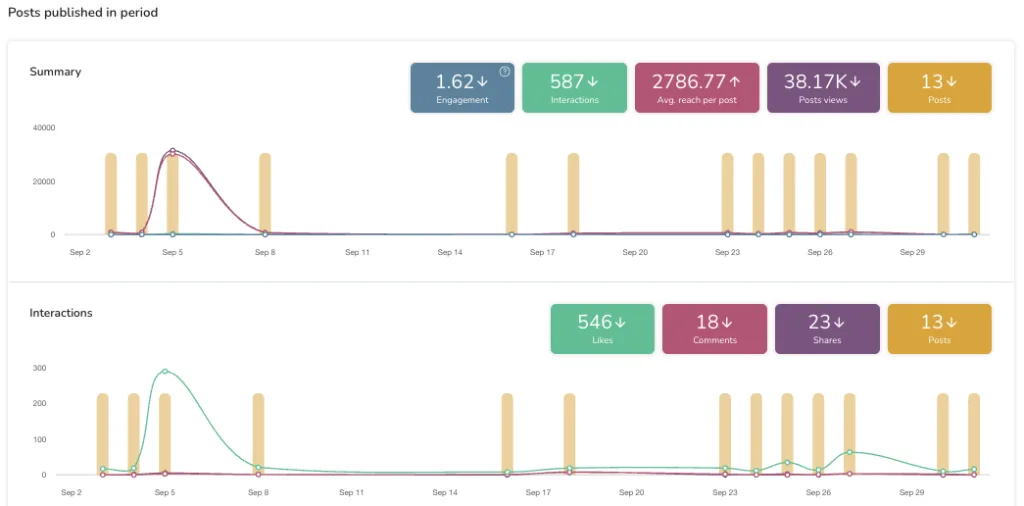Click the down arrow beside 546 Likes
Screen dimensions: 1024x506
[620, 322]
